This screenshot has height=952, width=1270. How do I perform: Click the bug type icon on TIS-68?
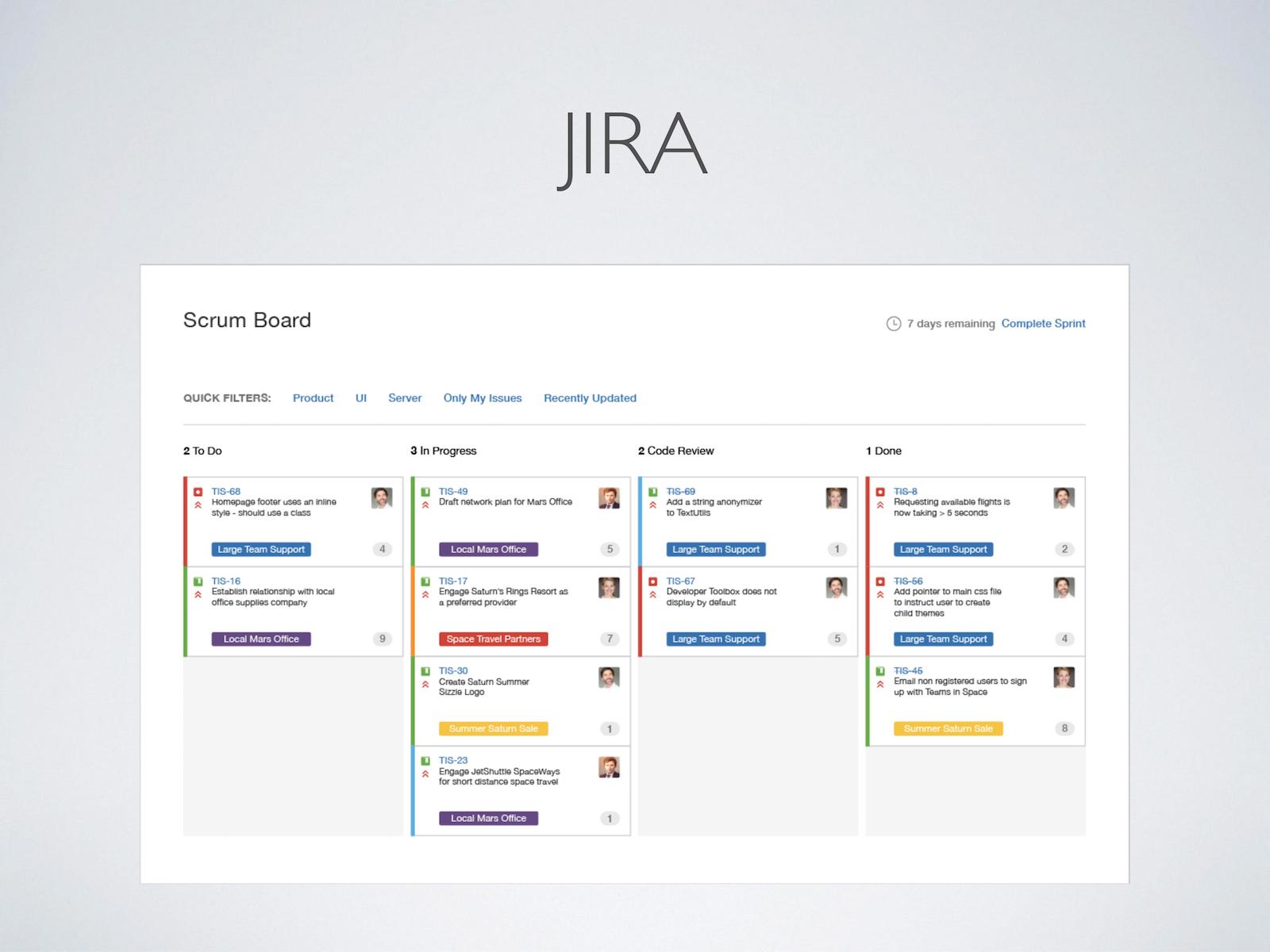click(x=198, y=492)
